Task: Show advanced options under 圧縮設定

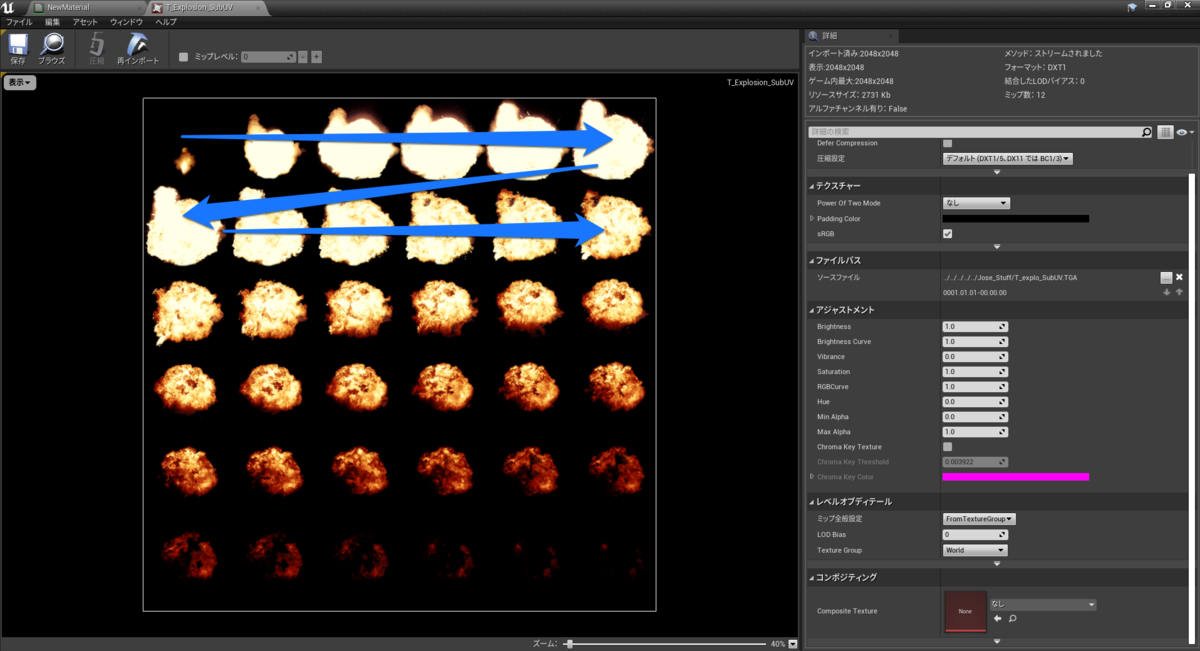Action: (x=997, y=172)
